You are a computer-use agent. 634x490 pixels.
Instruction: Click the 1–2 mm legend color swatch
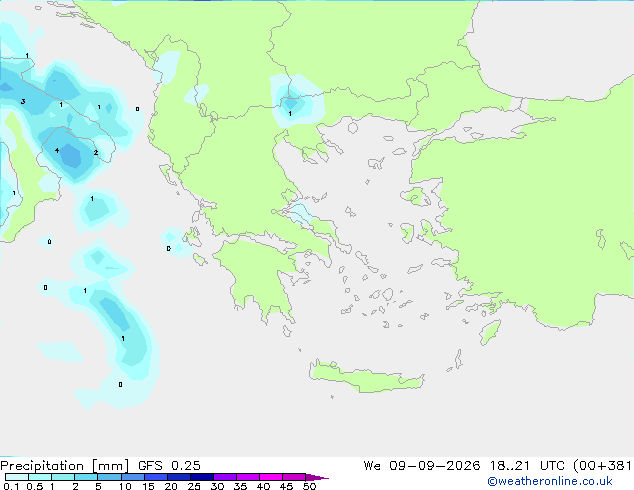click(63, 477)
